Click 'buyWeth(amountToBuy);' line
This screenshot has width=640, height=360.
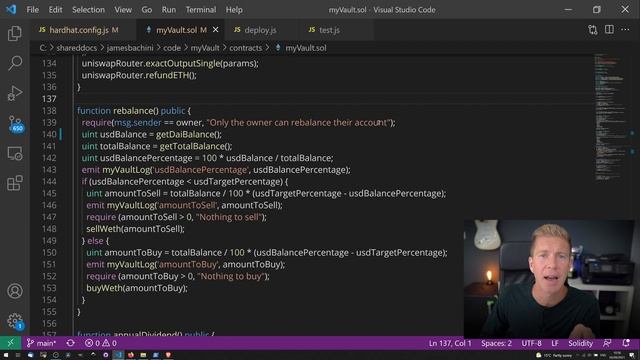(x=137, y=288)
